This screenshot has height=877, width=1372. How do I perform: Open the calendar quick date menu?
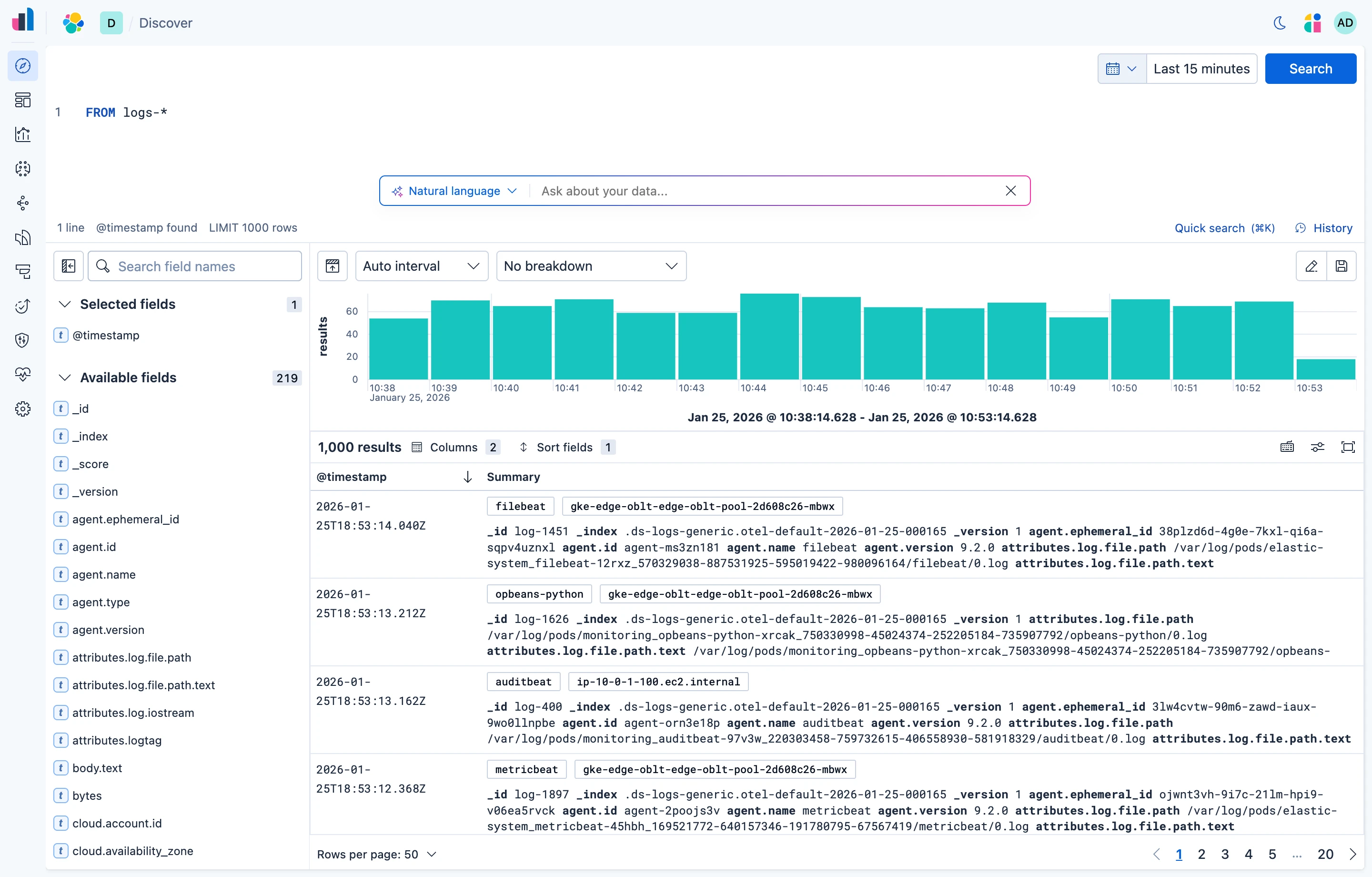(x=1122, y=69)
